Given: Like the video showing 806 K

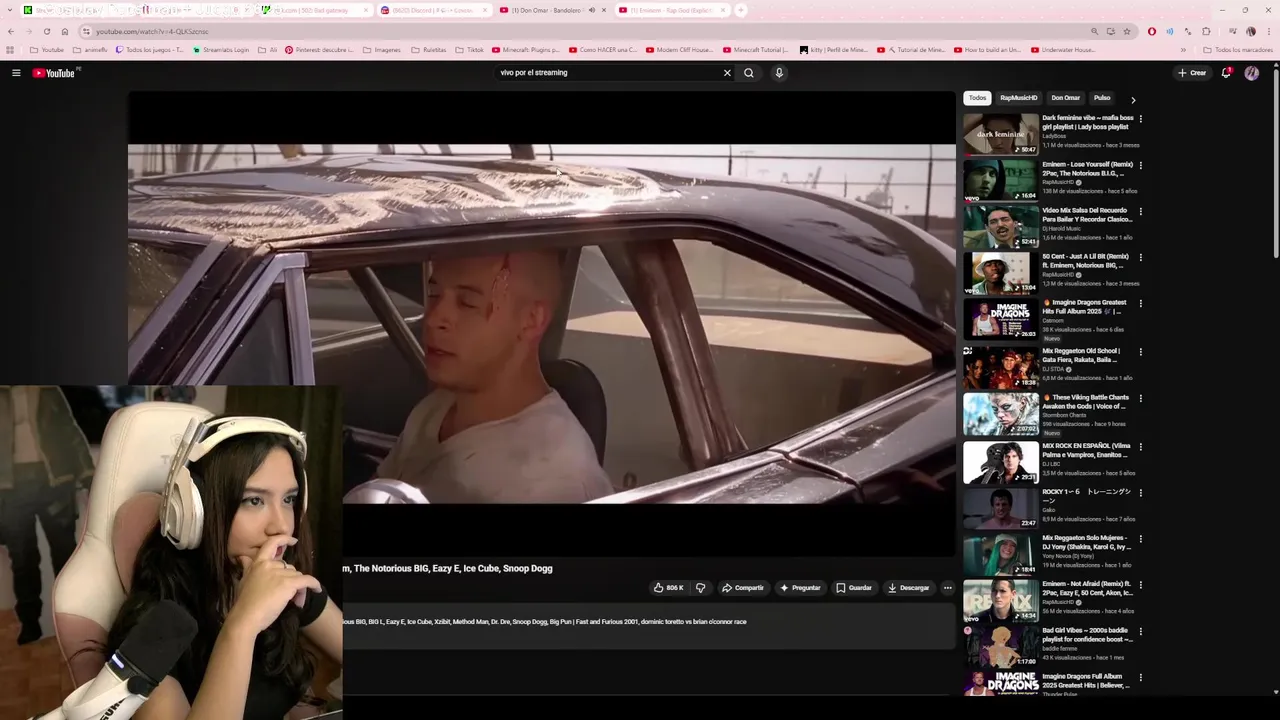Looking at the screenshot, I should [668, 588].
